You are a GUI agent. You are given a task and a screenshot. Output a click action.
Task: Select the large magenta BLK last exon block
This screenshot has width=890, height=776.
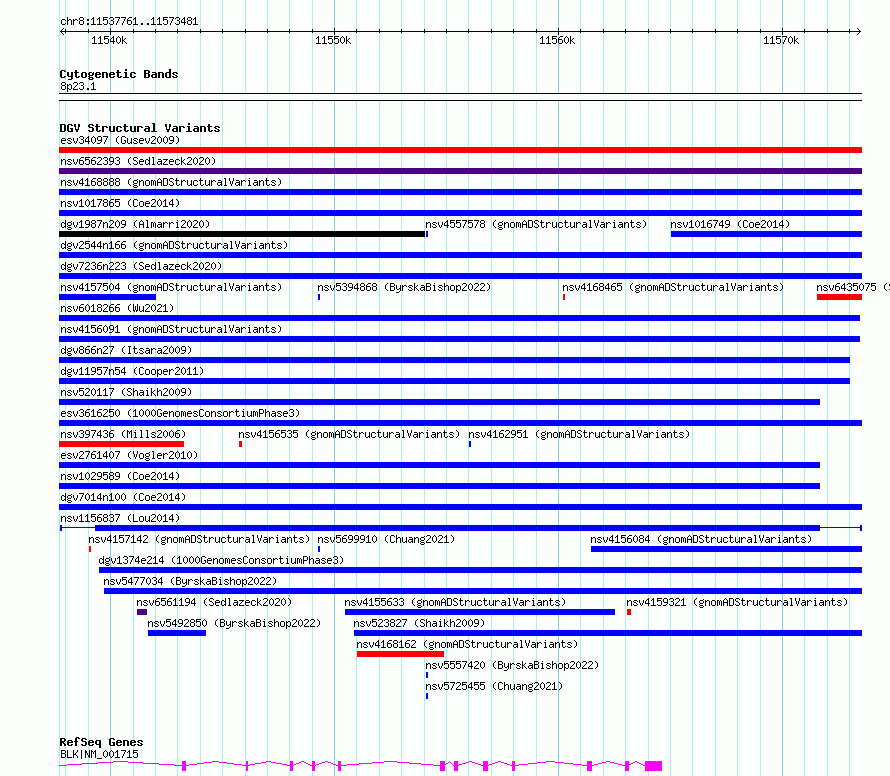[653, 766]
